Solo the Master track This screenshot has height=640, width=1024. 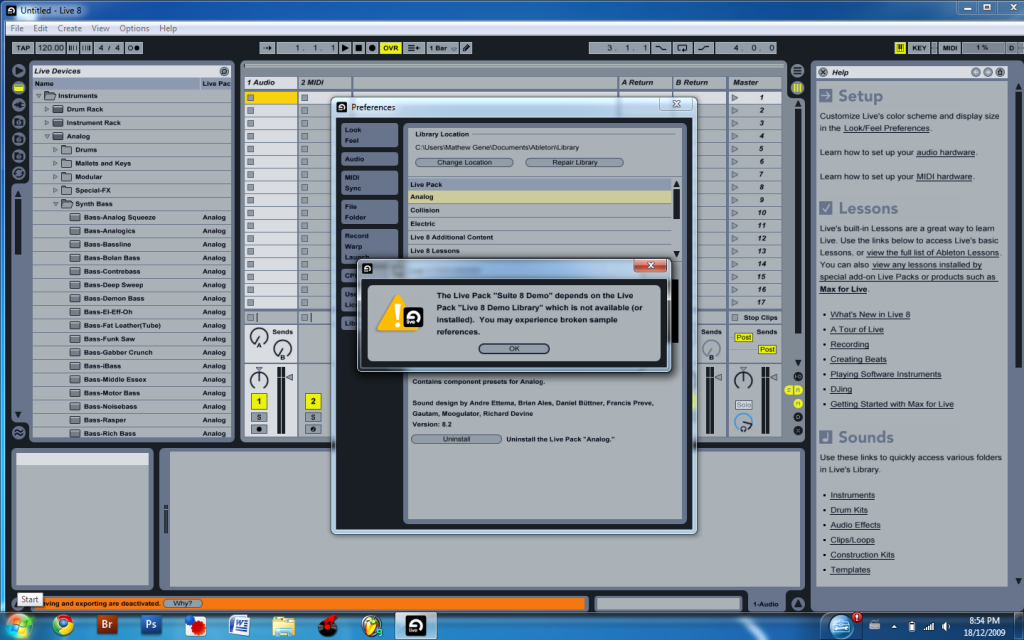(x=744, y=405)
